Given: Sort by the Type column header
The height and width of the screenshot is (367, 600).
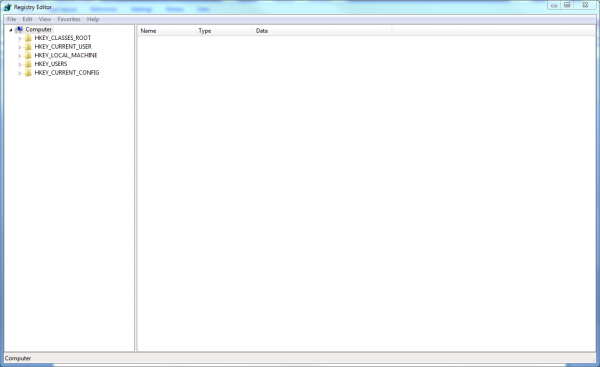Looking at the screenshot, I should 224,31.
